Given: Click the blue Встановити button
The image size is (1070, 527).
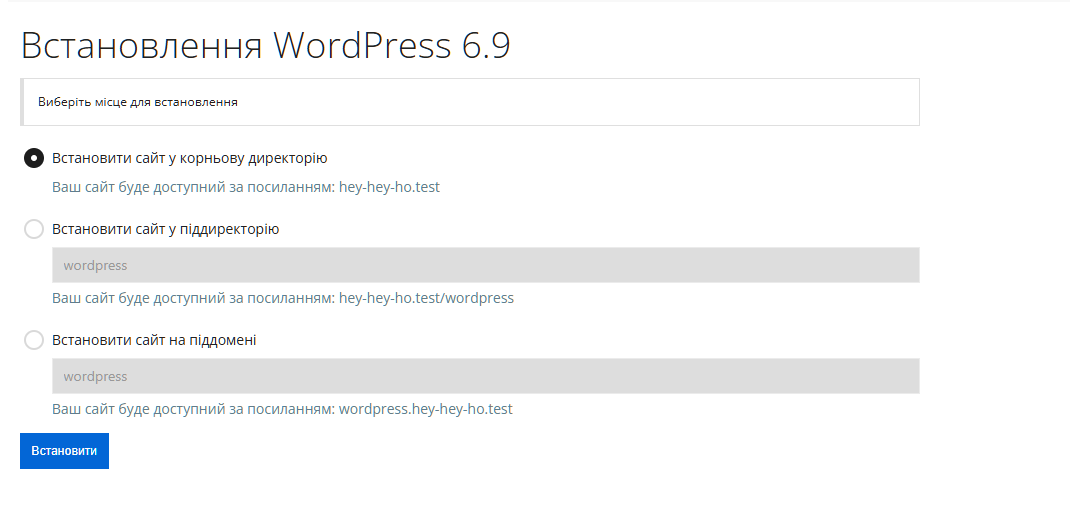Looking at the screenshot, I should click(x=64, y=451).
